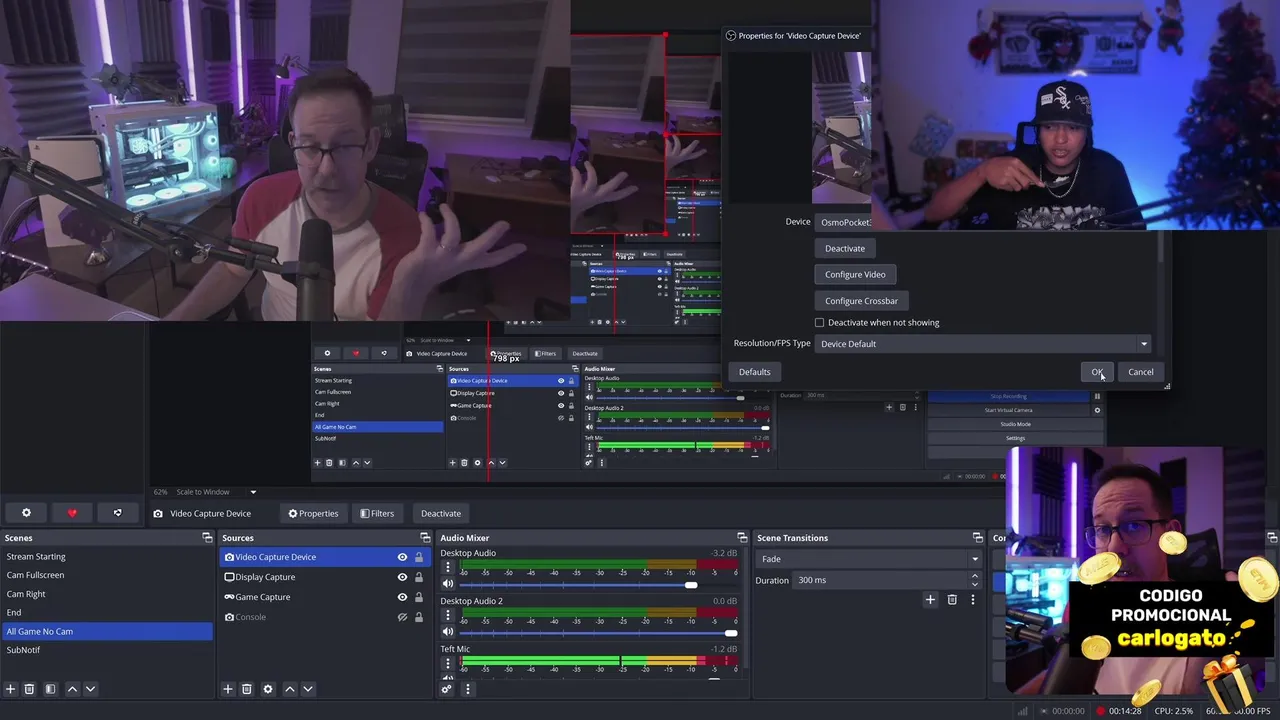Click the red heart icon button

(72, 513)
